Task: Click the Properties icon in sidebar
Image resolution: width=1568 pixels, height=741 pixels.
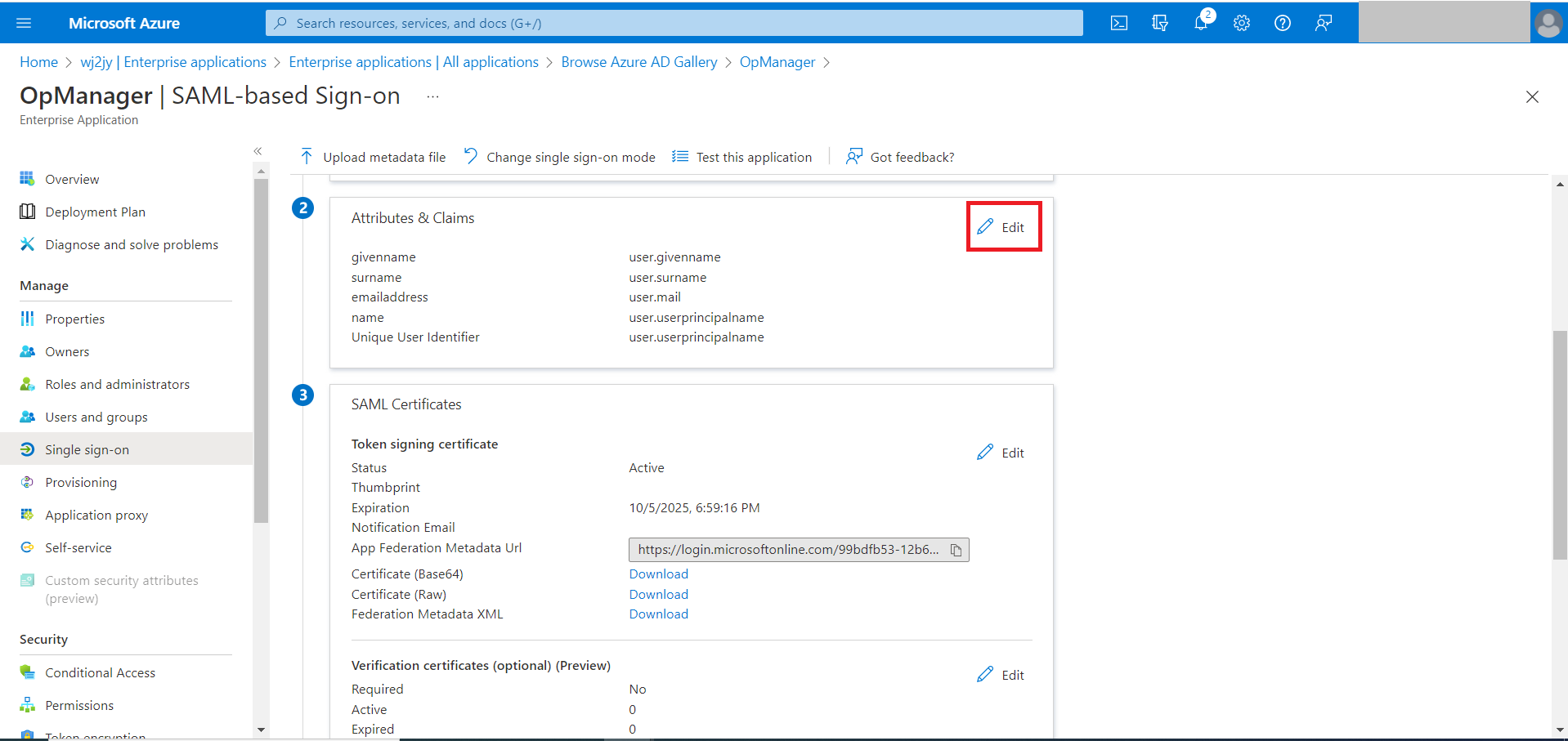Action: [27, 319]
